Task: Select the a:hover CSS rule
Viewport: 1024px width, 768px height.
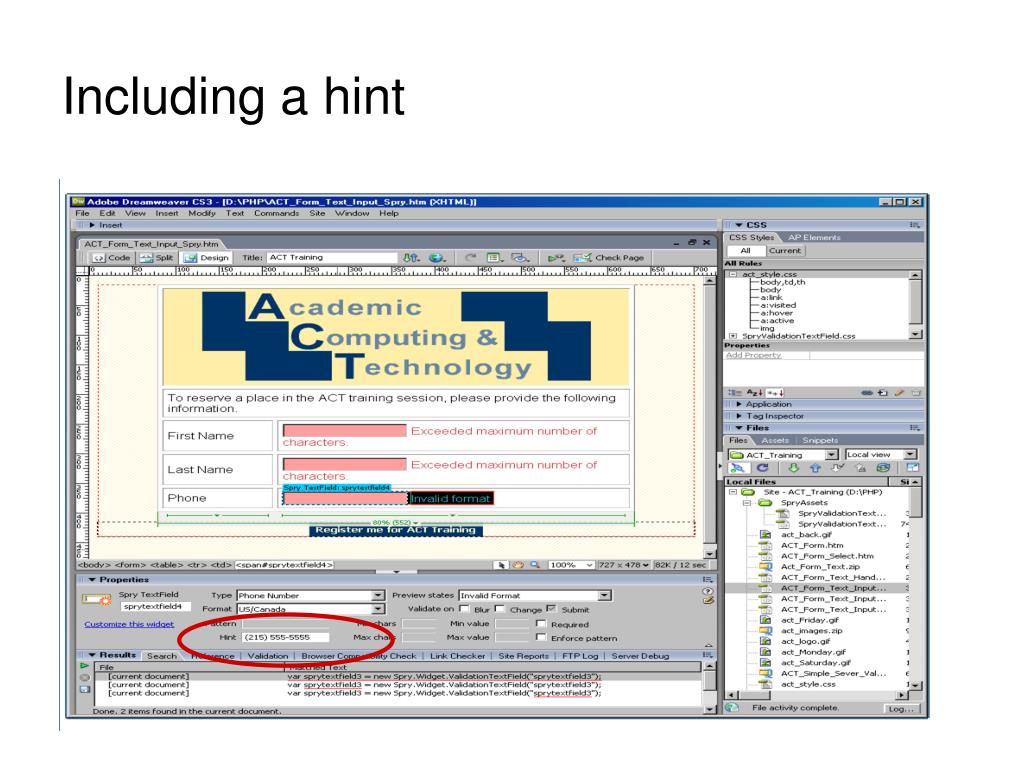Action: point(776,313)
